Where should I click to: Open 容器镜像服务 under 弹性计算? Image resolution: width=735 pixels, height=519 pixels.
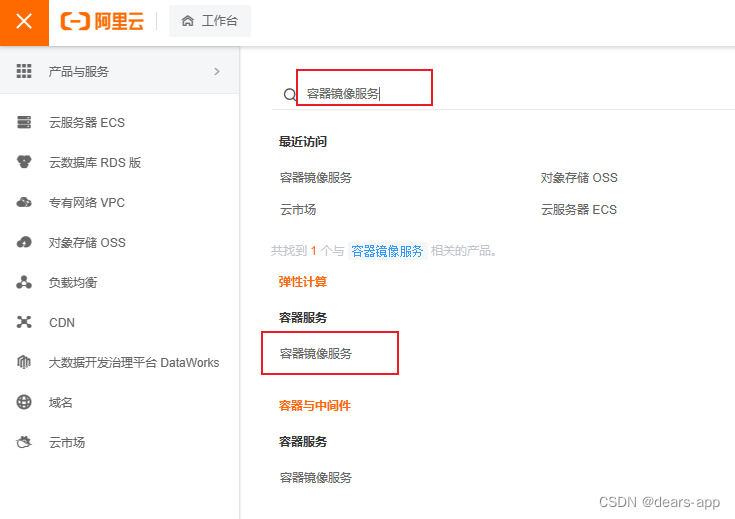[315, 354]
